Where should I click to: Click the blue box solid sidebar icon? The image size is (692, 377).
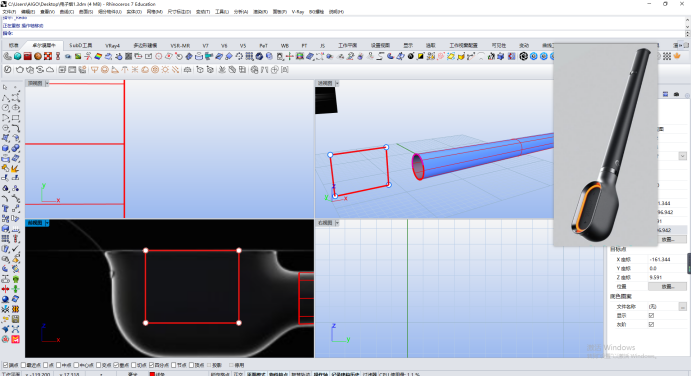click(x=5, y=148)
